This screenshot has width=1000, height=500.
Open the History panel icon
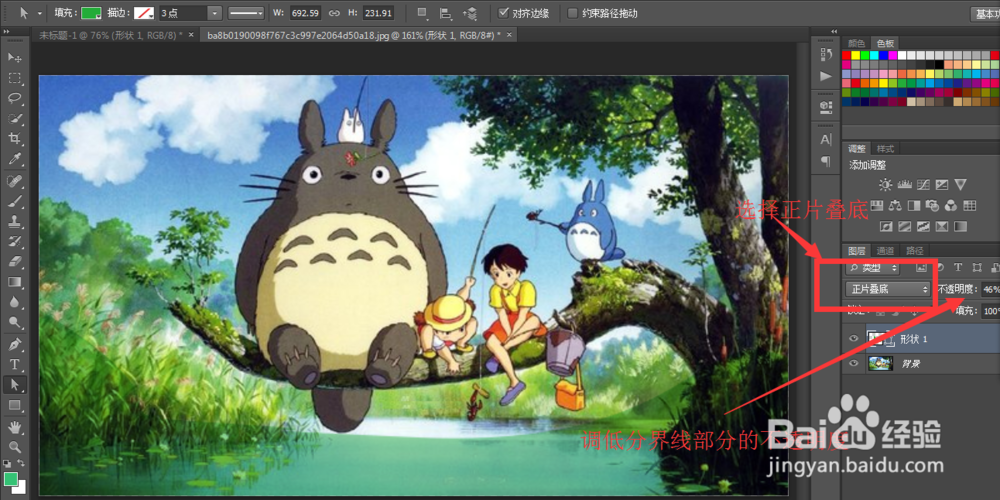pos(826,55)
